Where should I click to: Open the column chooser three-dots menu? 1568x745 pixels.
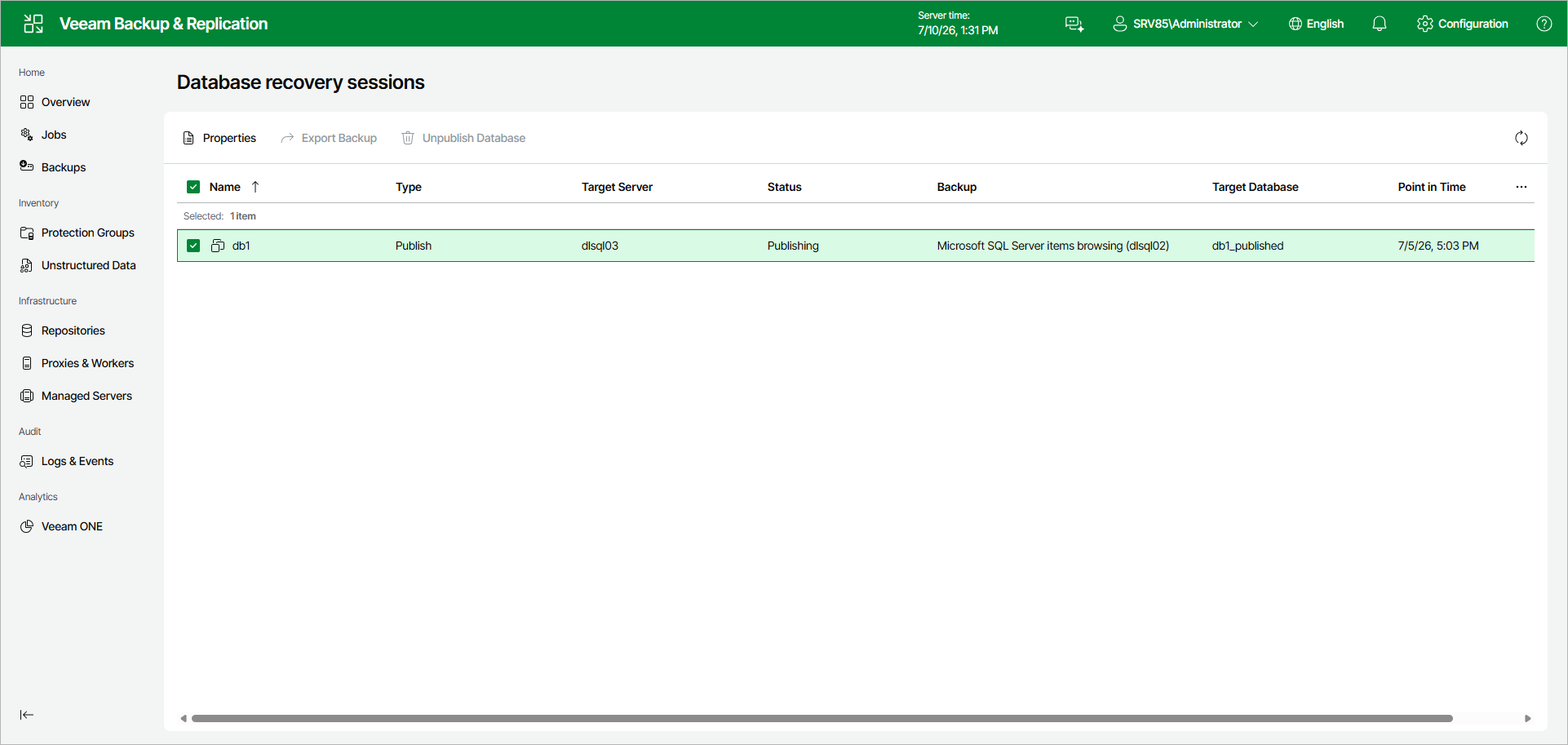click(1521, 187)
